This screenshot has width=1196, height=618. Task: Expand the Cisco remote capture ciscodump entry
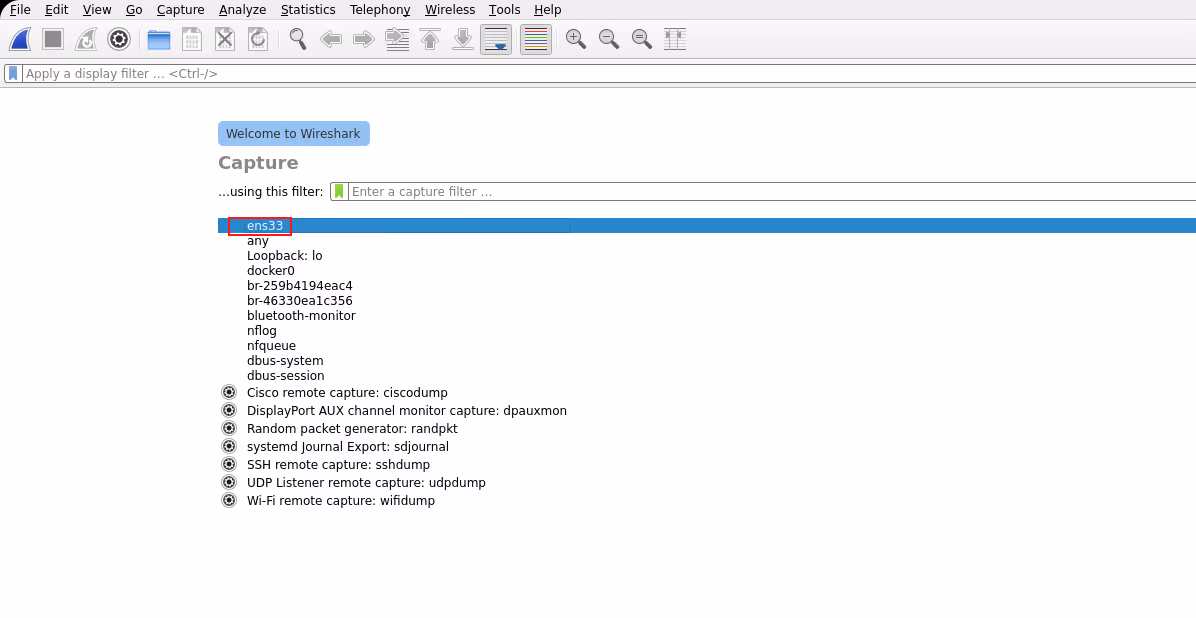pos(229,391)
